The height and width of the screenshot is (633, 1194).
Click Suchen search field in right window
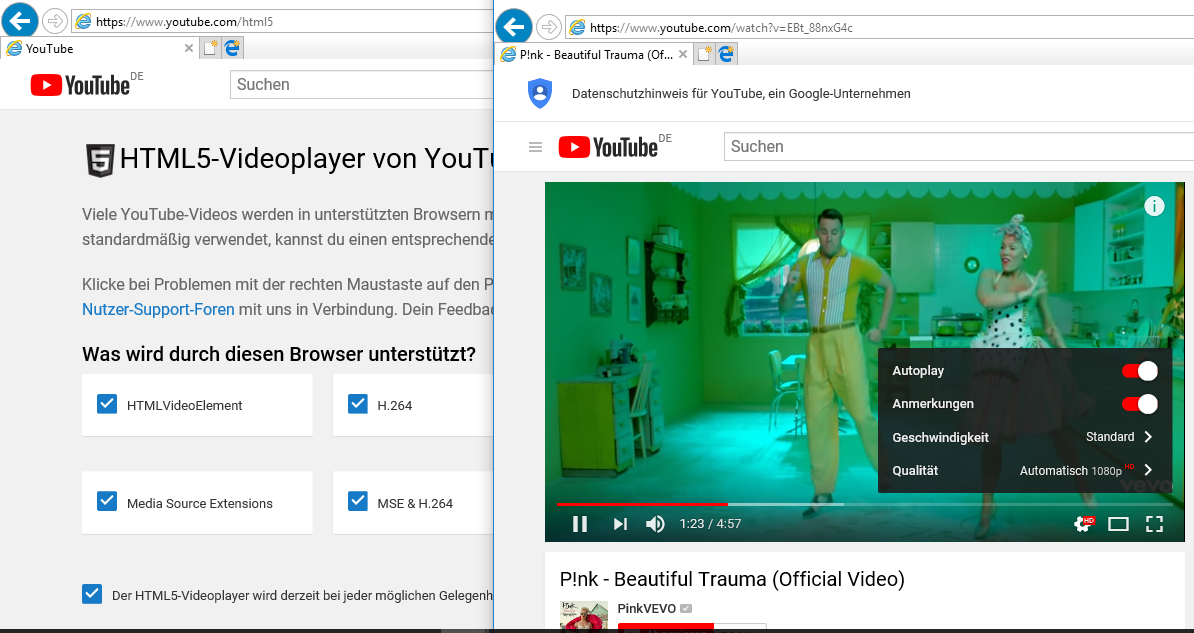(x=958, y=146)
